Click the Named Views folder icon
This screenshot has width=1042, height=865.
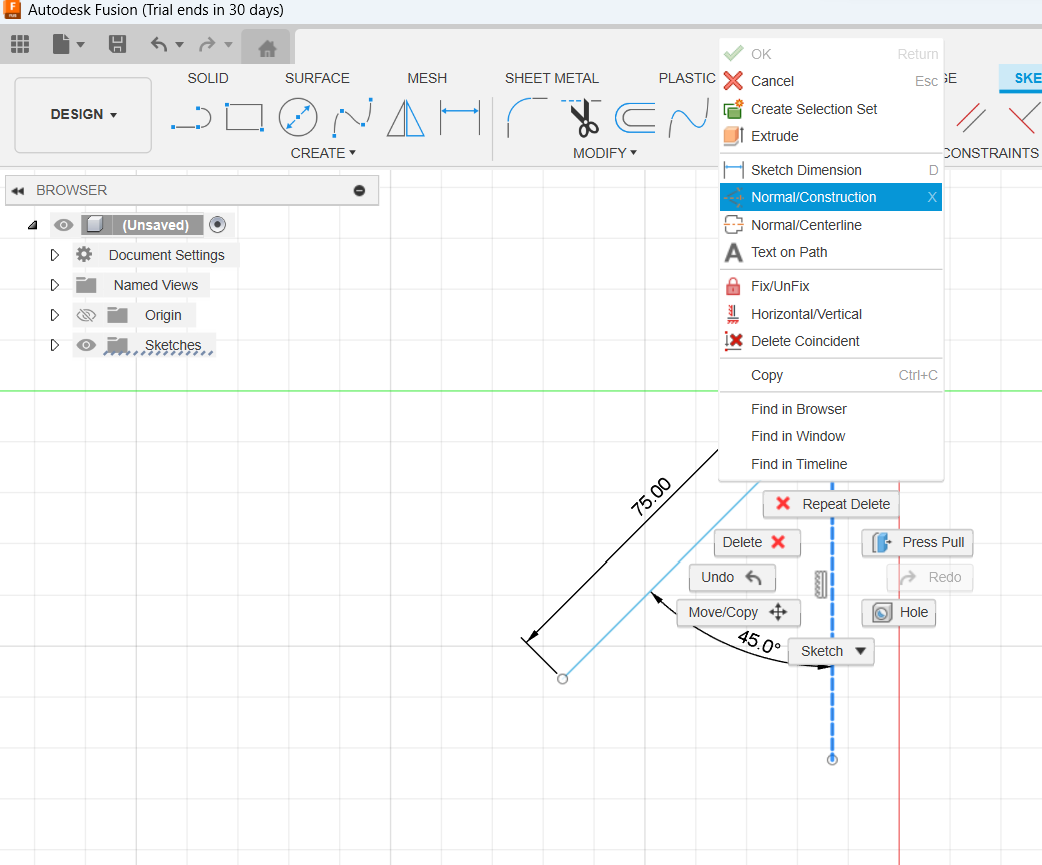[86, 285]
